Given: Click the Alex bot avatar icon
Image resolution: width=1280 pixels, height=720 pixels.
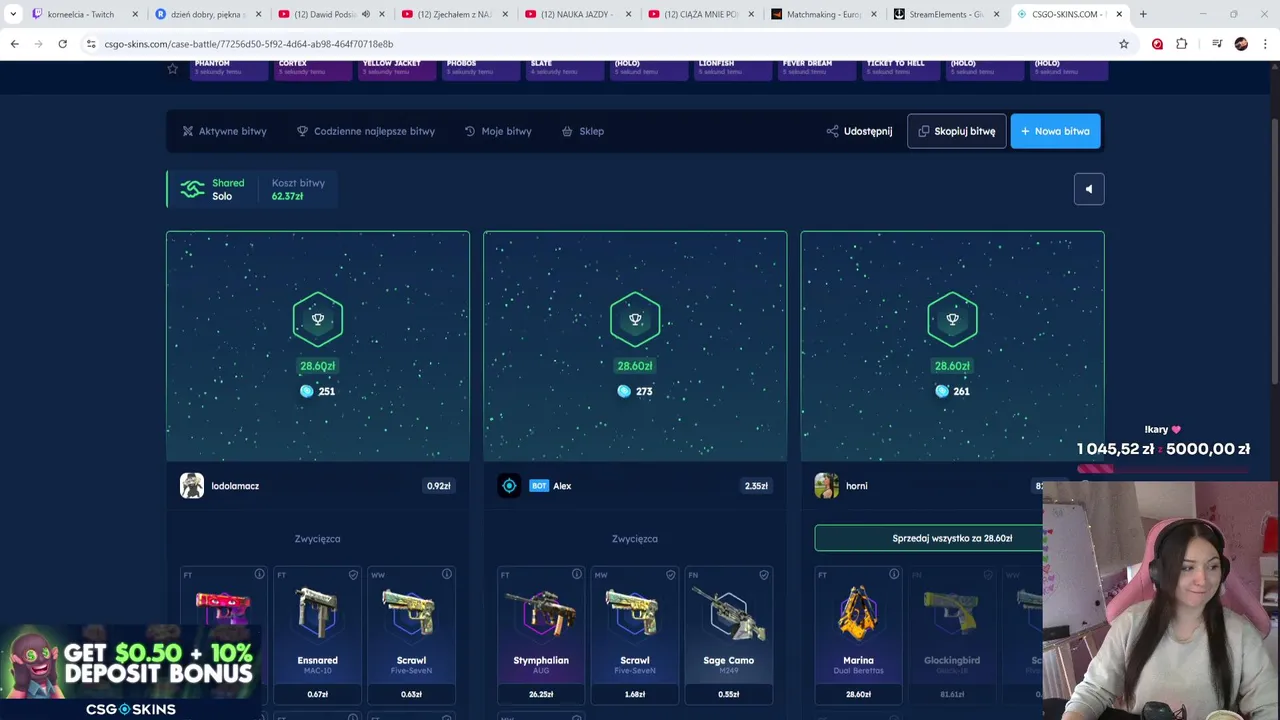Looking at the screenshot, I should [509, 486].
